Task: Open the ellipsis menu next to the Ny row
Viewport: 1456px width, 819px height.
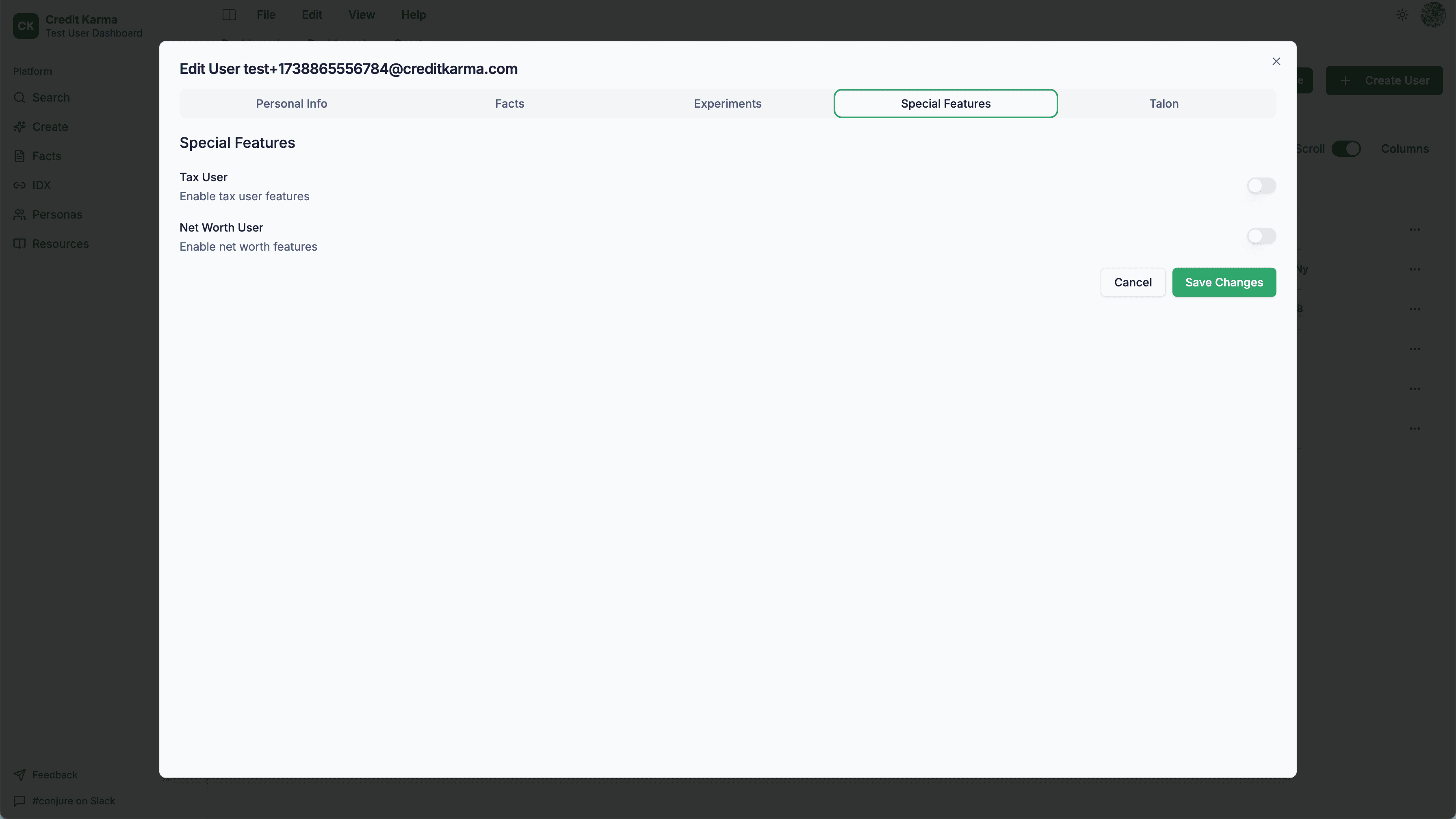Action: pos(1415,269)
